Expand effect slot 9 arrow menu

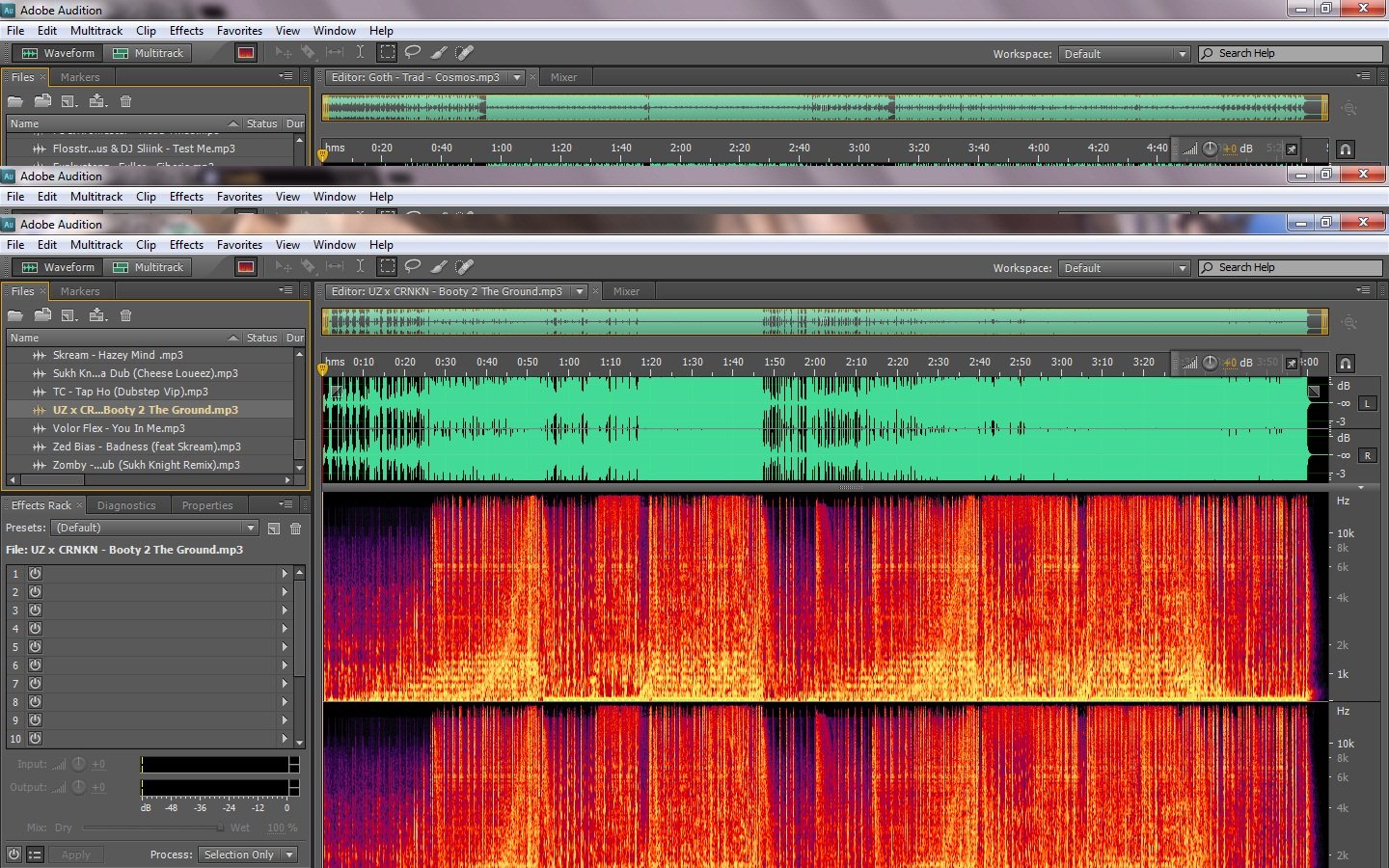[285, 719]
